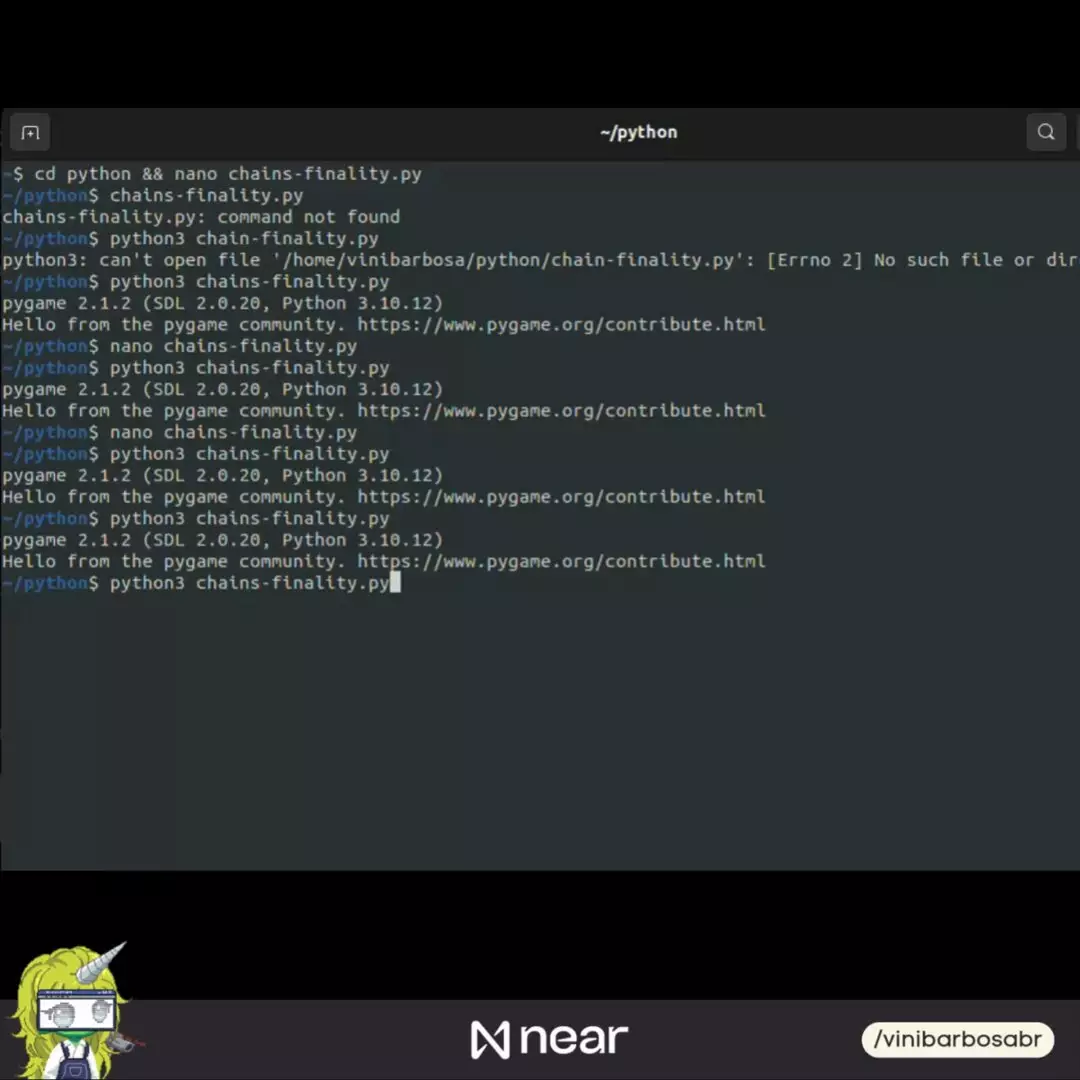Click 'chains-finality.py: command not found' output

tap(201, 217)
